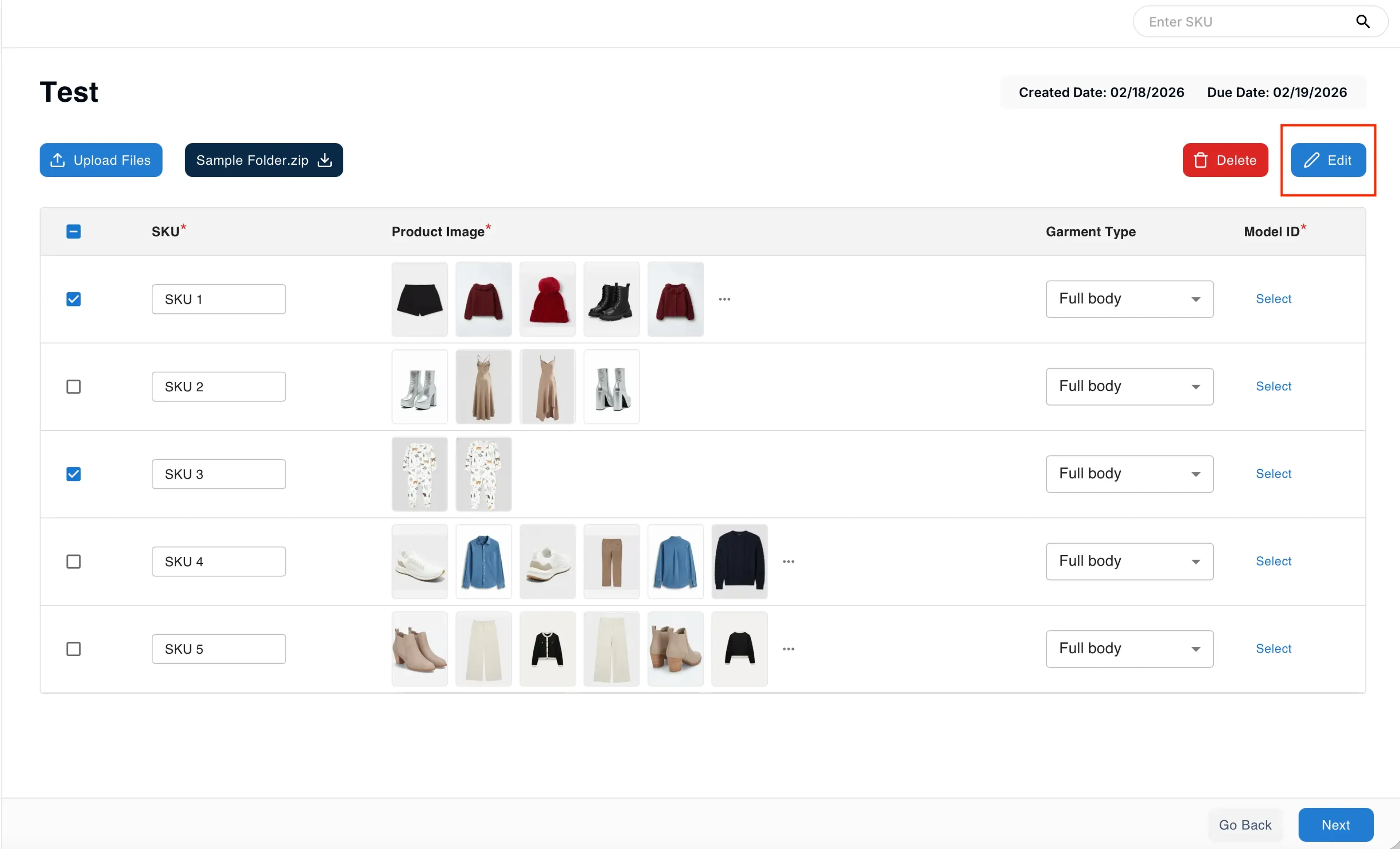Open first beige slip dress thumbnail in SKU 2
Viewport: 1400px width, 849px height.
[x=484, y=387]
